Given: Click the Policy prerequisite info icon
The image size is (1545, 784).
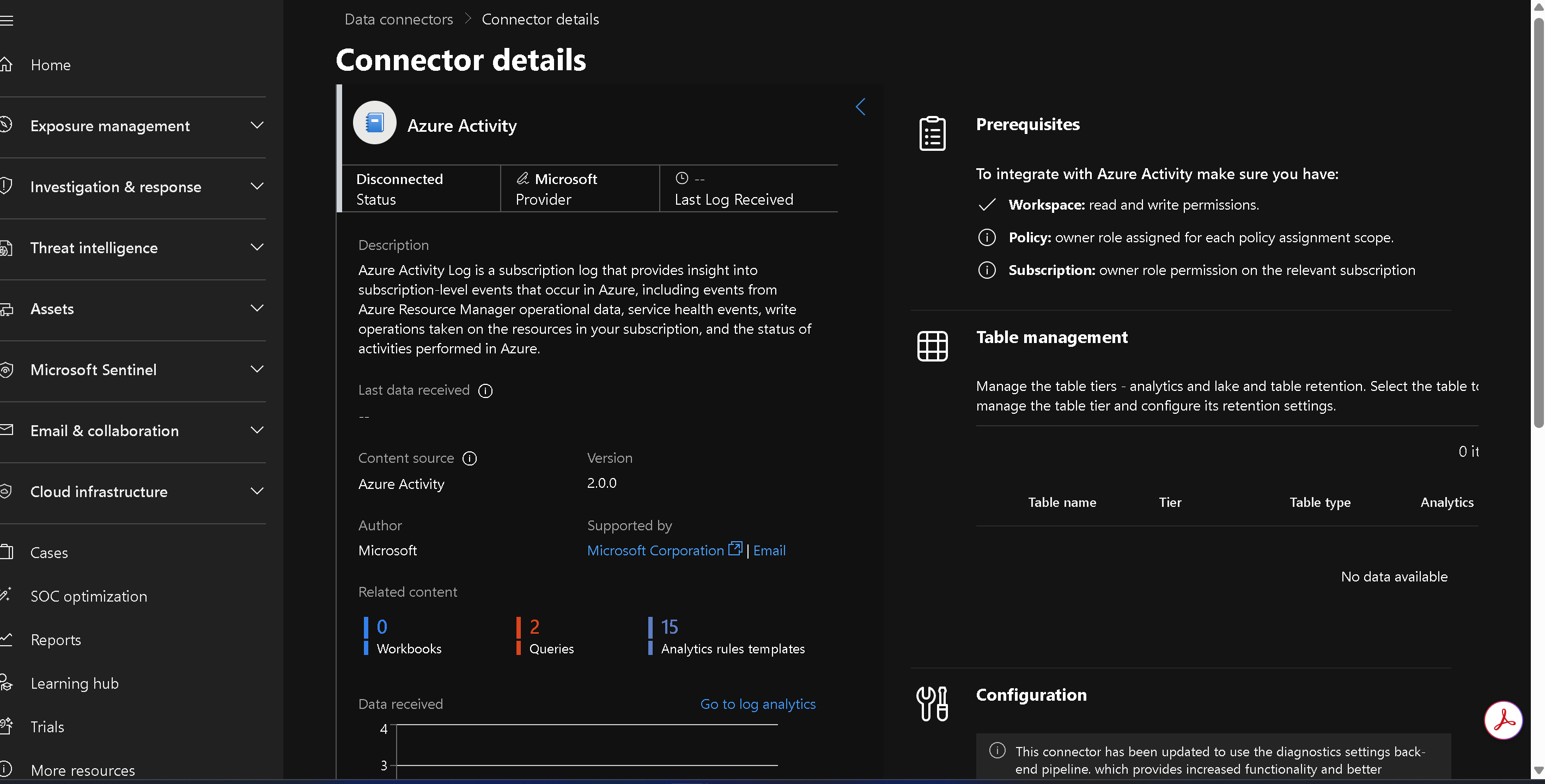Looking at the screenshot, I should point(987,237).
